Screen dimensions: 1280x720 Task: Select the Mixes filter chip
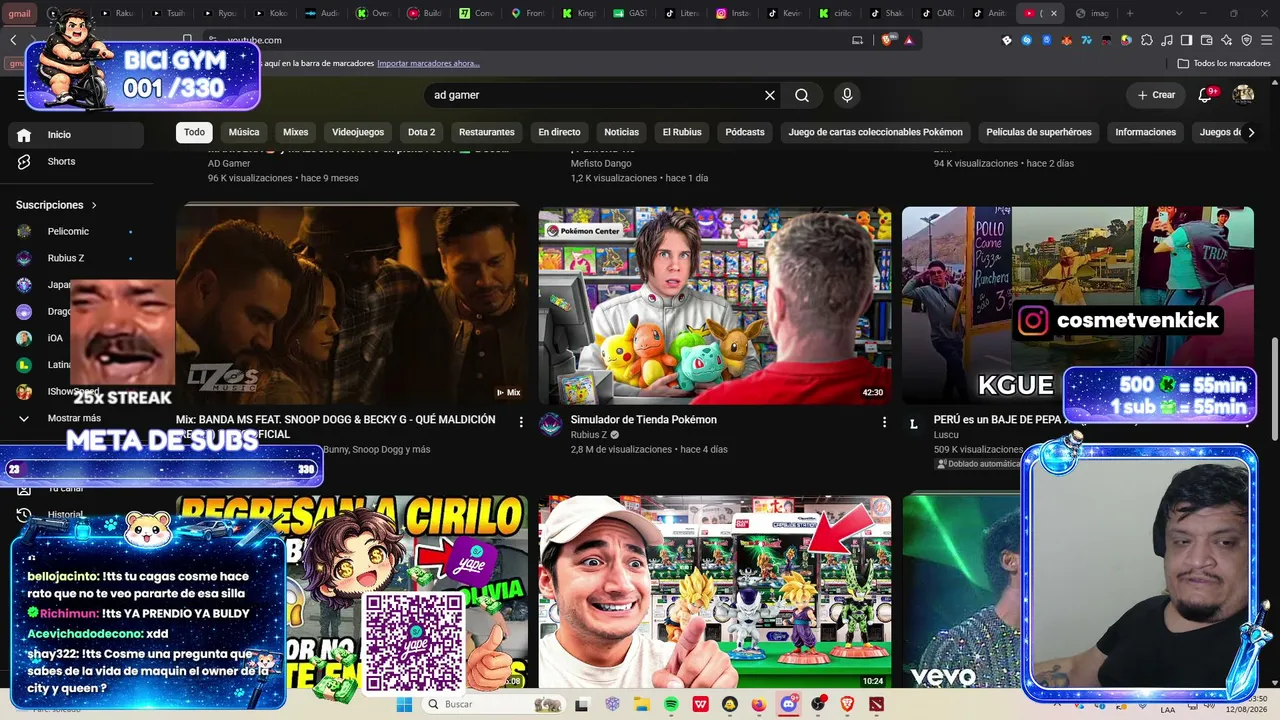coord(296,132)
